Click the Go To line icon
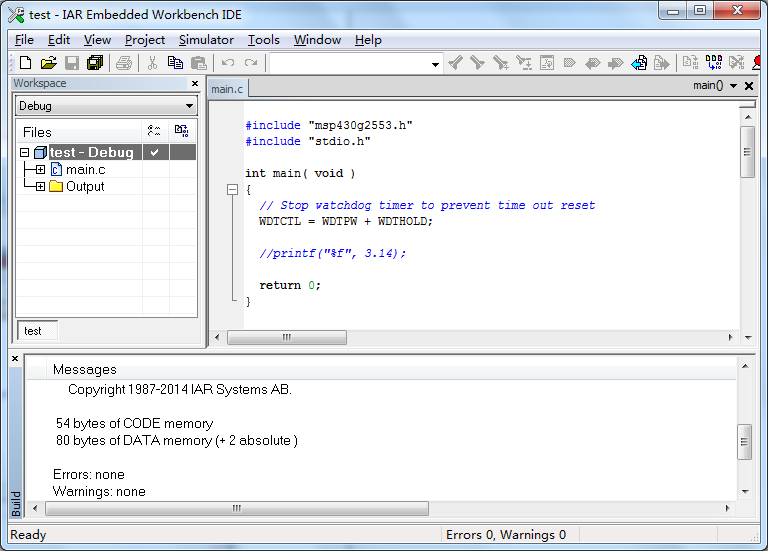Viewport: 768px width, 551px height. pos(547,63)
